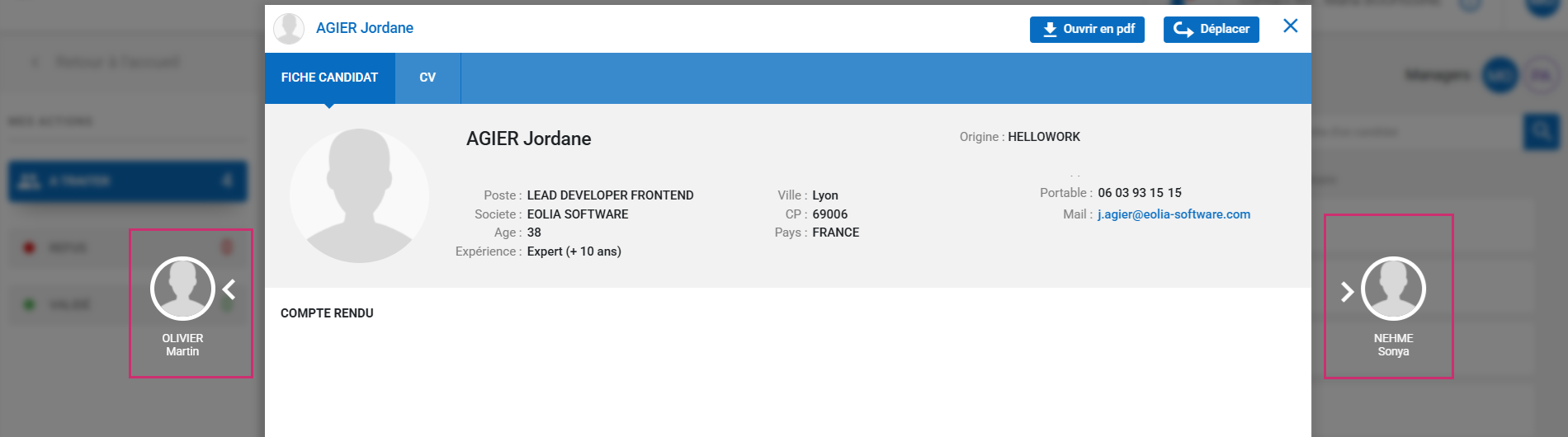Click the large candidate profile photo placeholder
This screenshot has height=437, width=1568.
[359, 195]
